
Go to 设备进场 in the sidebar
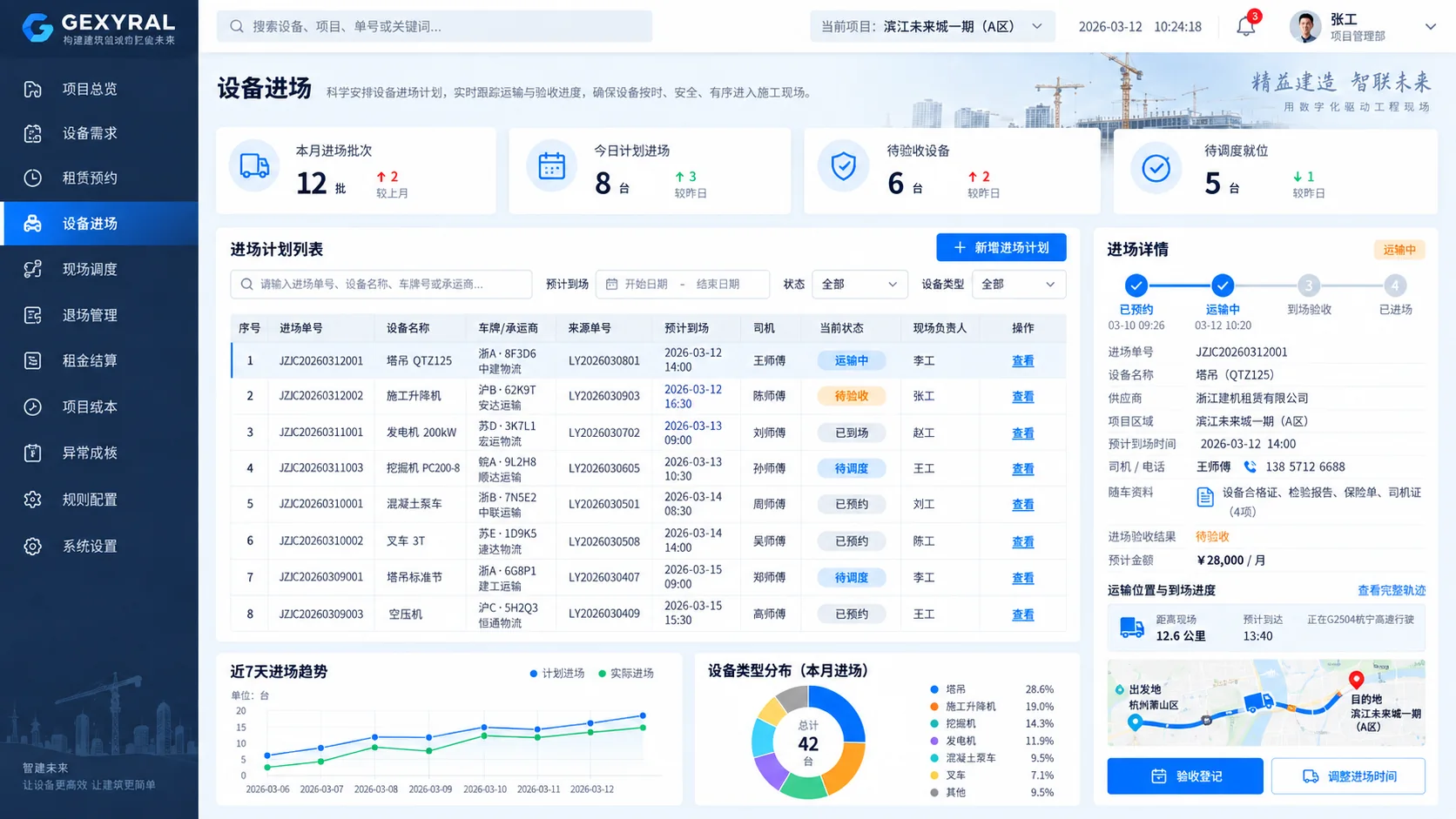(x=100, y=224)
